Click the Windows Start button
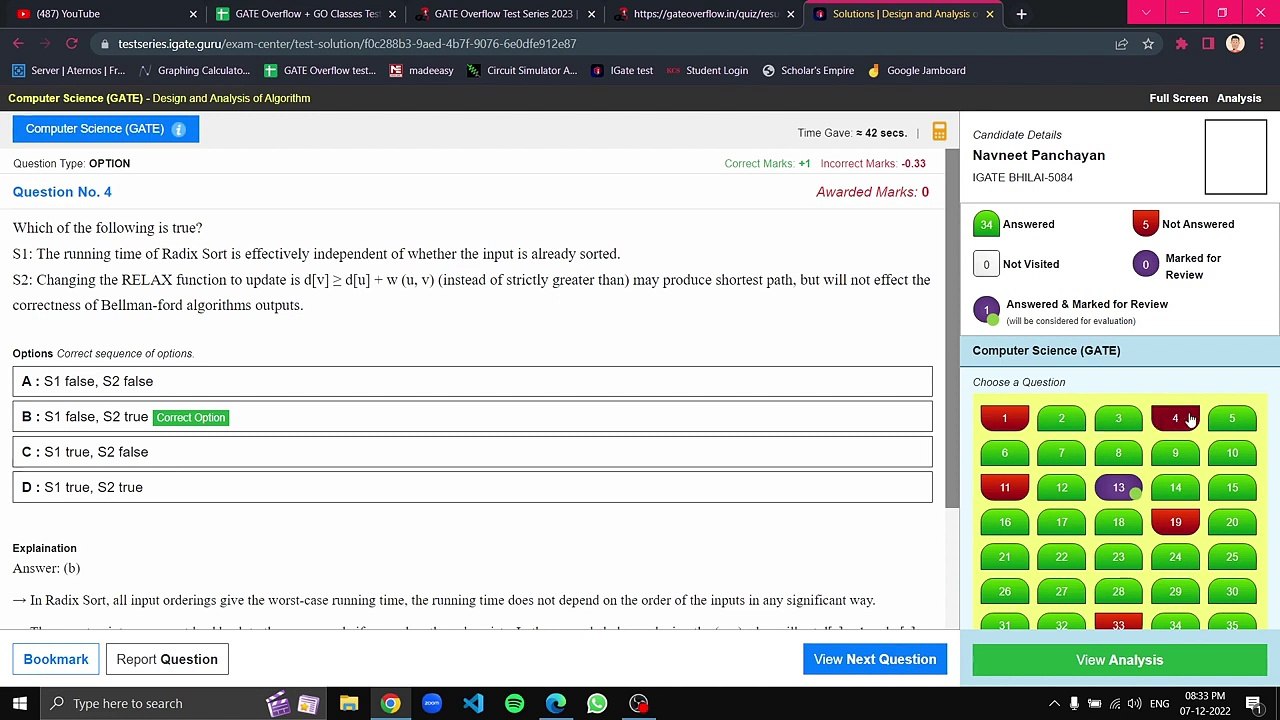 pos(19,703)
